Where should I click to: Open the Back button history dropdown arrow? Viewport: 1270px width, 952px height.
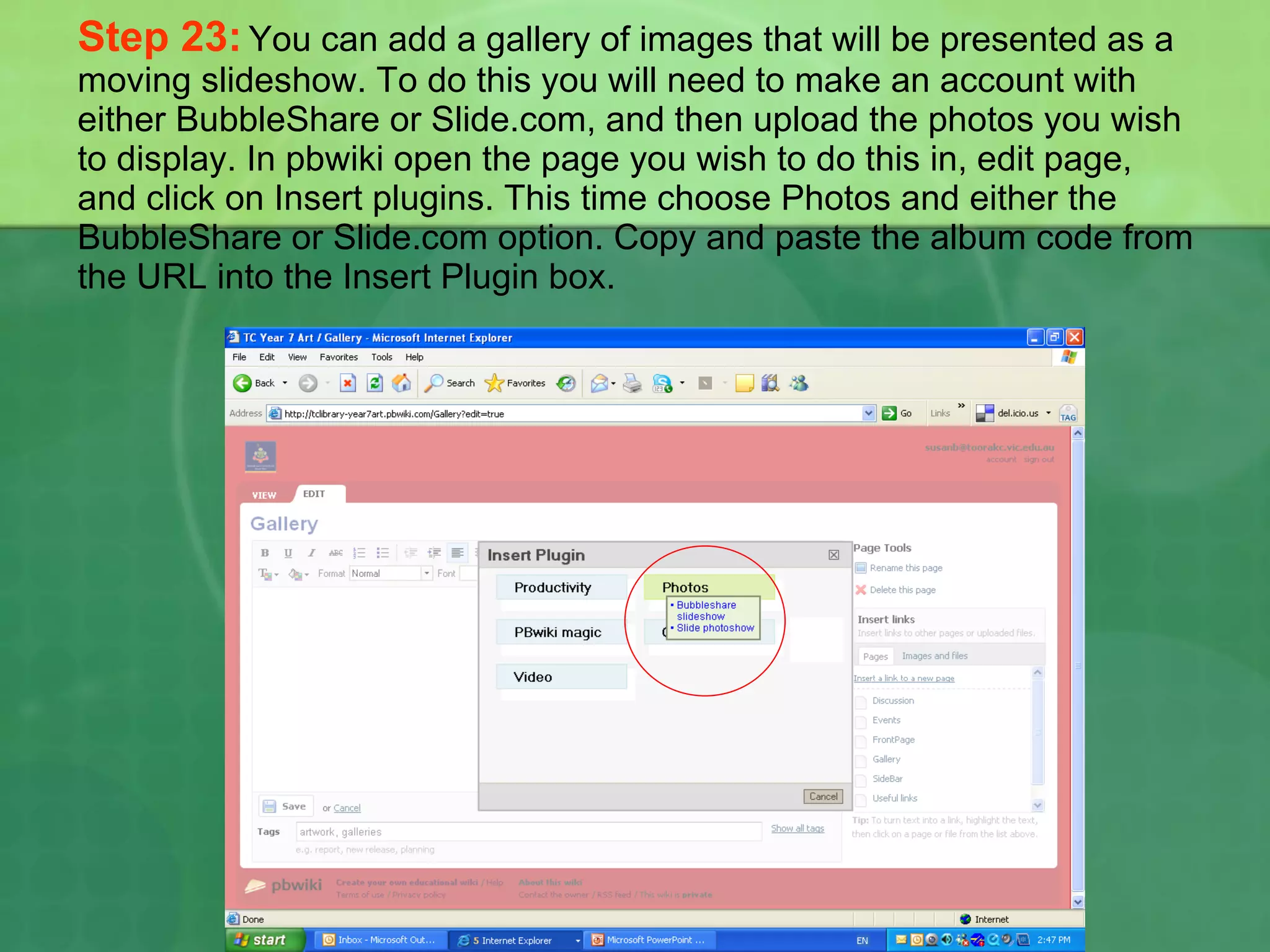[285, 383]
